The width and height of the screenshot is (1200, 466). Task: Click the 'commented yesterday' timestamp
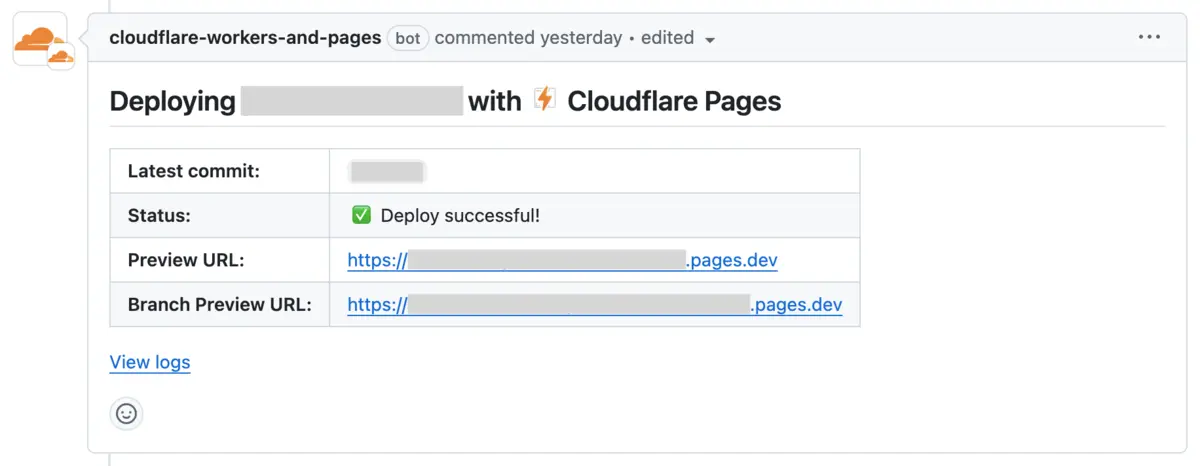click(x=528, y=38)
